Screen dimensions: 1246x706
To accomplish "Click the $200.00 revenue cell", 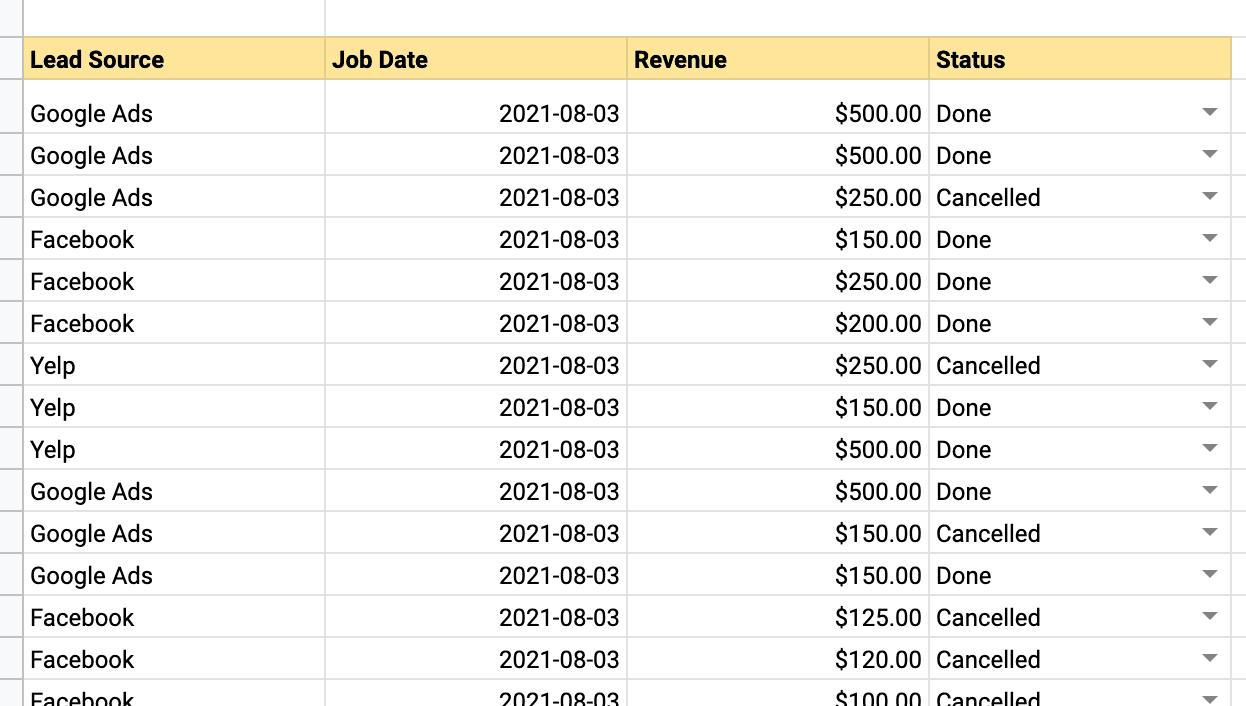I will click(778, 323).
